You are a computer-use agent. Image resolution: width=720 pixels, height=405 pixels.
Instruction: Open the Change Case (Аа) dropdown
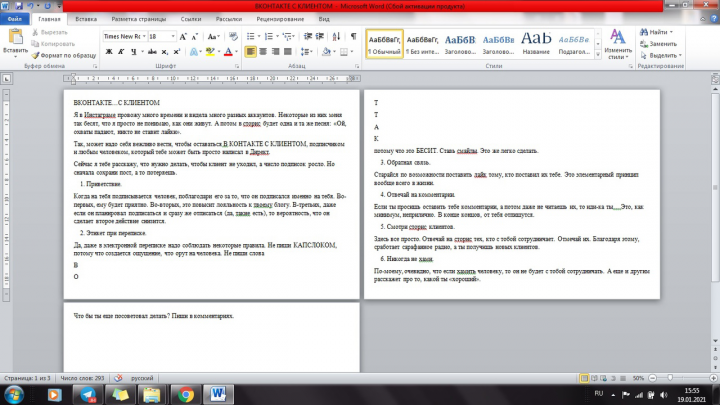214,36
